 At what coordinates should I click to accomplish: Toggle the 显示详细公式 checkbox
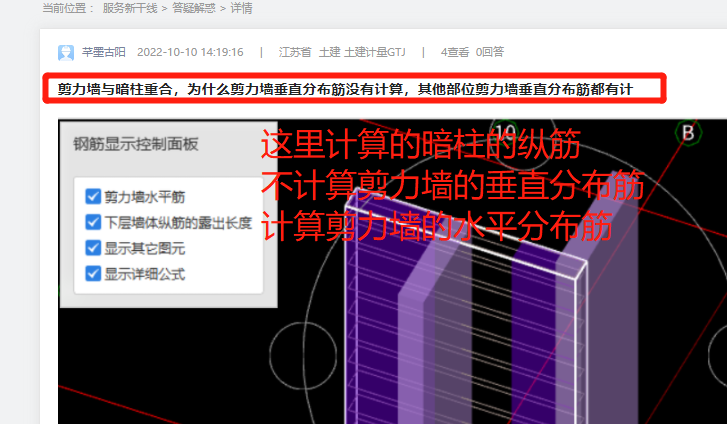(93, 274)
